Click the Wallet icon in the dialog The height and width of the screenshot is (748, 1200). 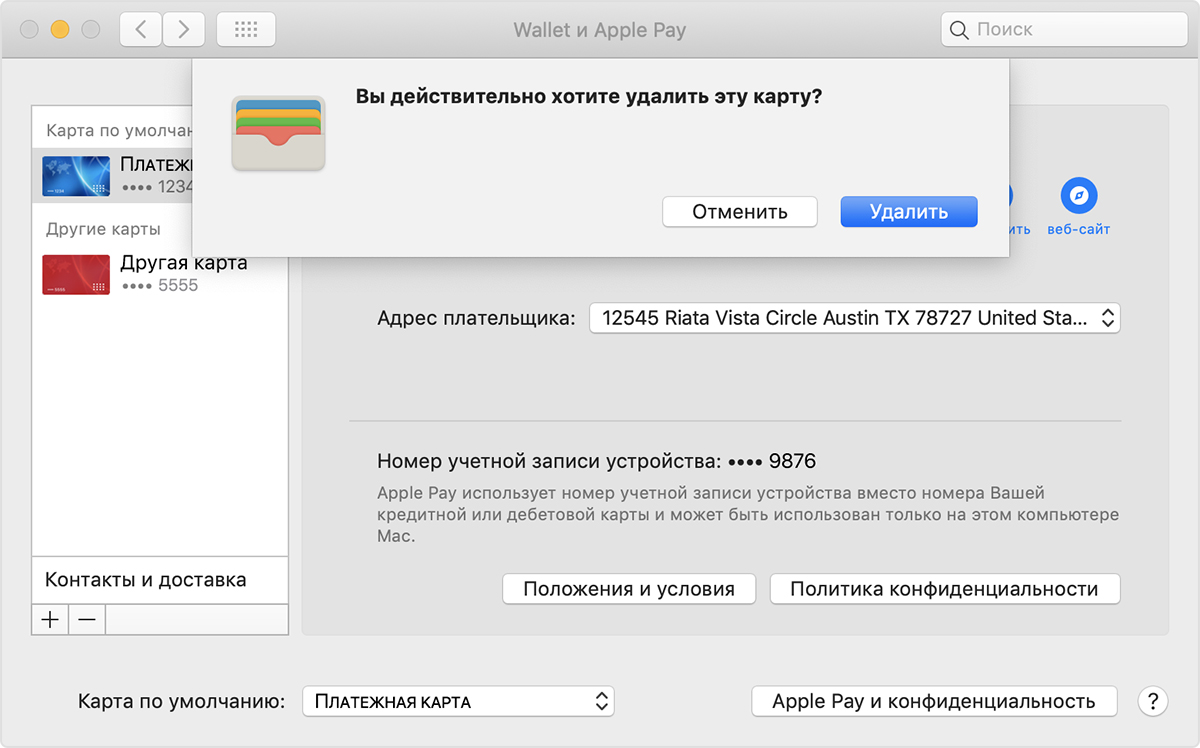[x=278, y=134]
